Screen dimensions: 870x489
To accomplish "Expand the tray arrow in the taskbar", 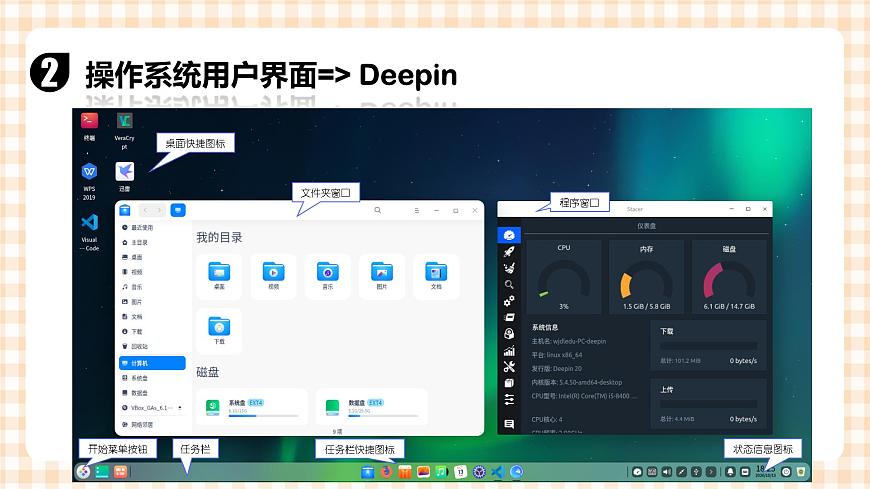I will tap(711, 472).
